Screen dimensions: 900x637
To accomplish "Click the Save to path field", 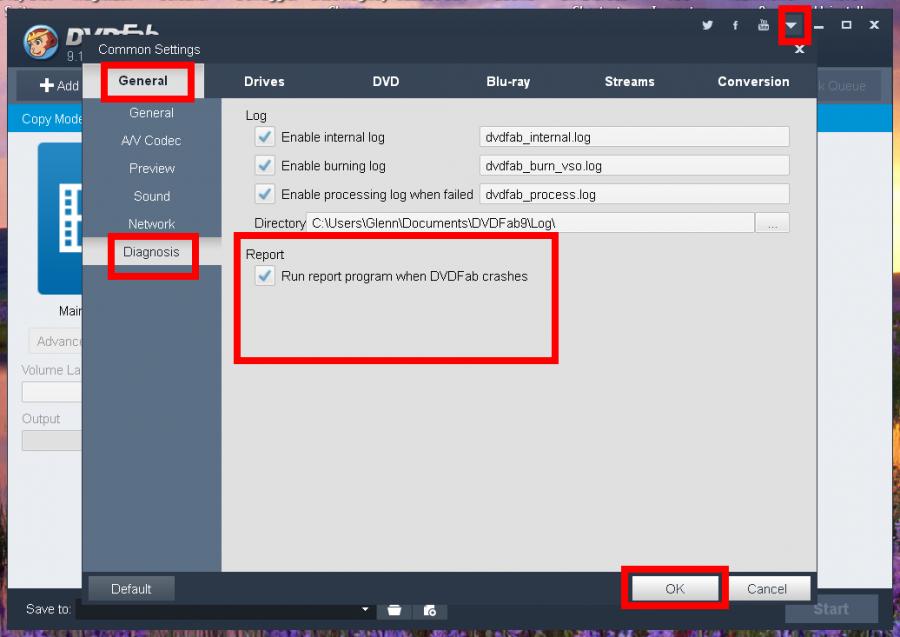I will pos(224,610).
